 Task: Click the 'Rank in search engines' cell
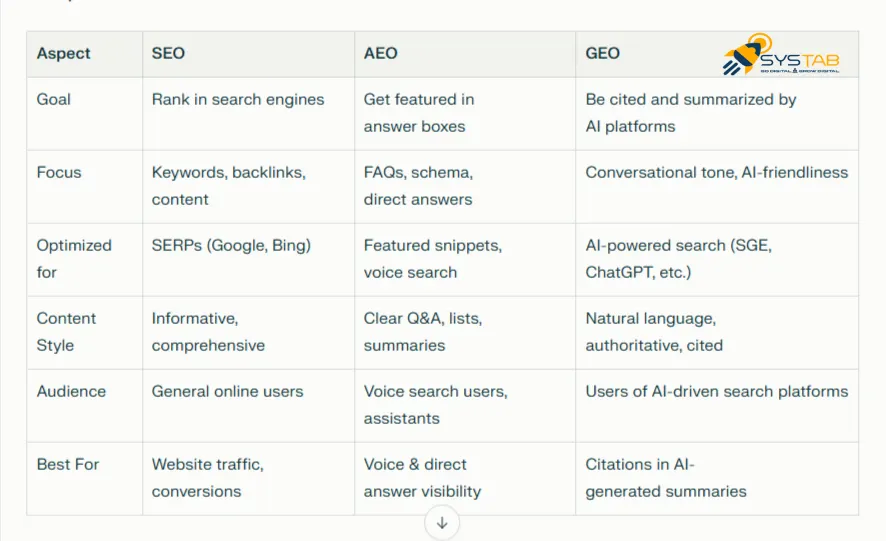[238, 99]
